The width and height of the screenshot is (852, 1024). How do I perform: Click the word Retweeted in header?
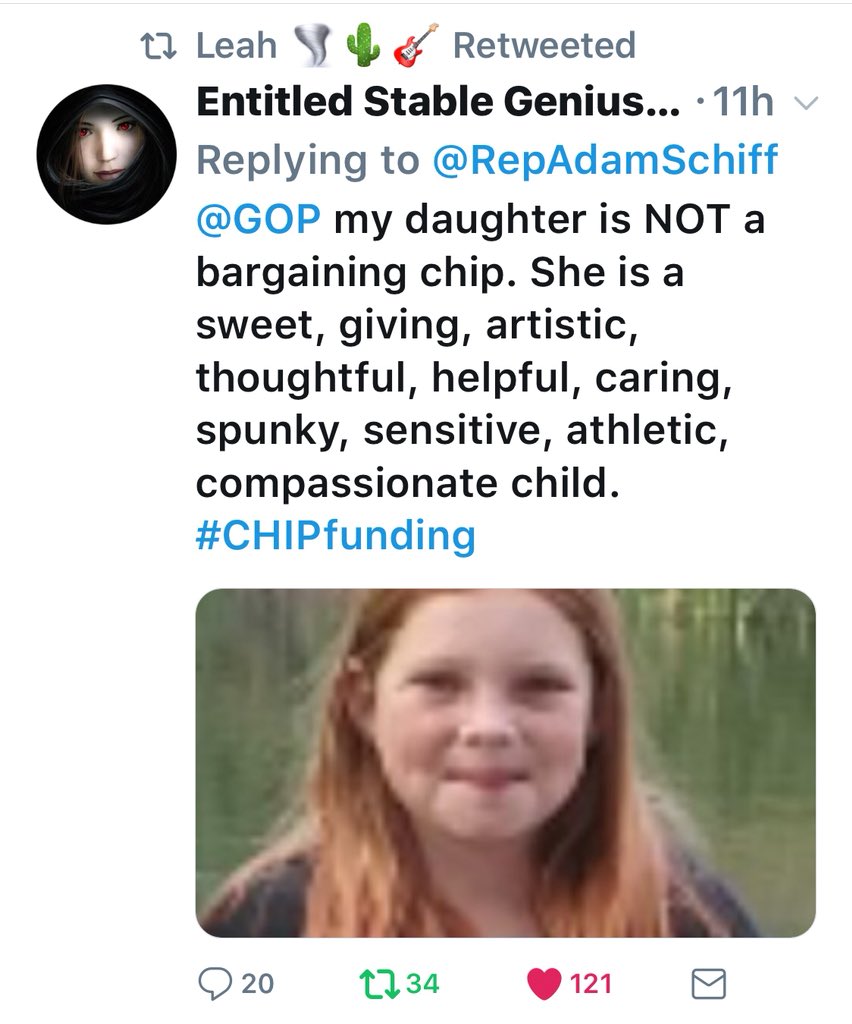[x=544, y=45]
